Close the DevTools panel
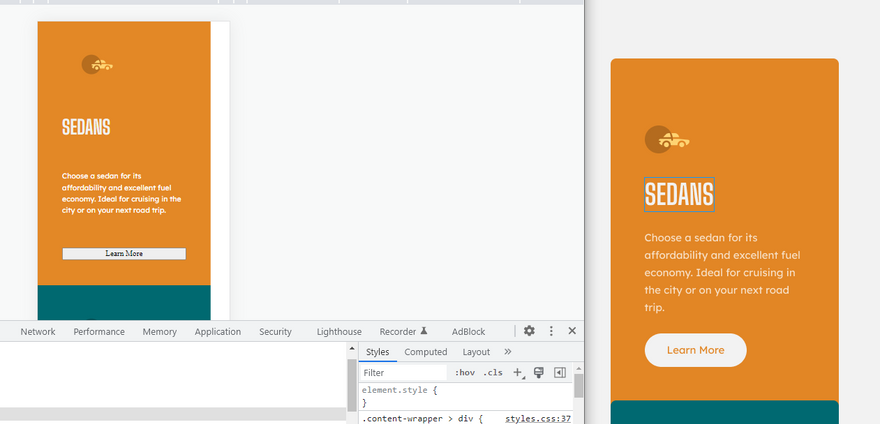Screen dimensions: 880x424 (x=572, y=331)
